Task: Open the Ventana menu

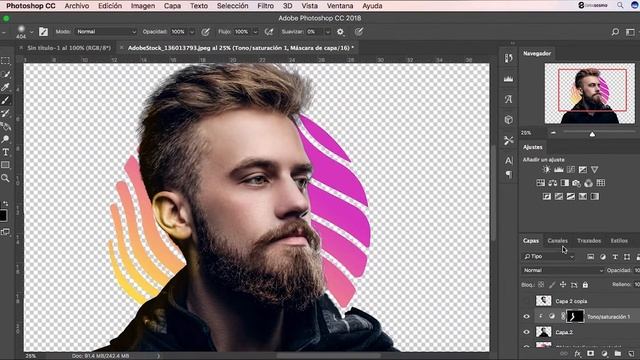Action: (340, 6)
